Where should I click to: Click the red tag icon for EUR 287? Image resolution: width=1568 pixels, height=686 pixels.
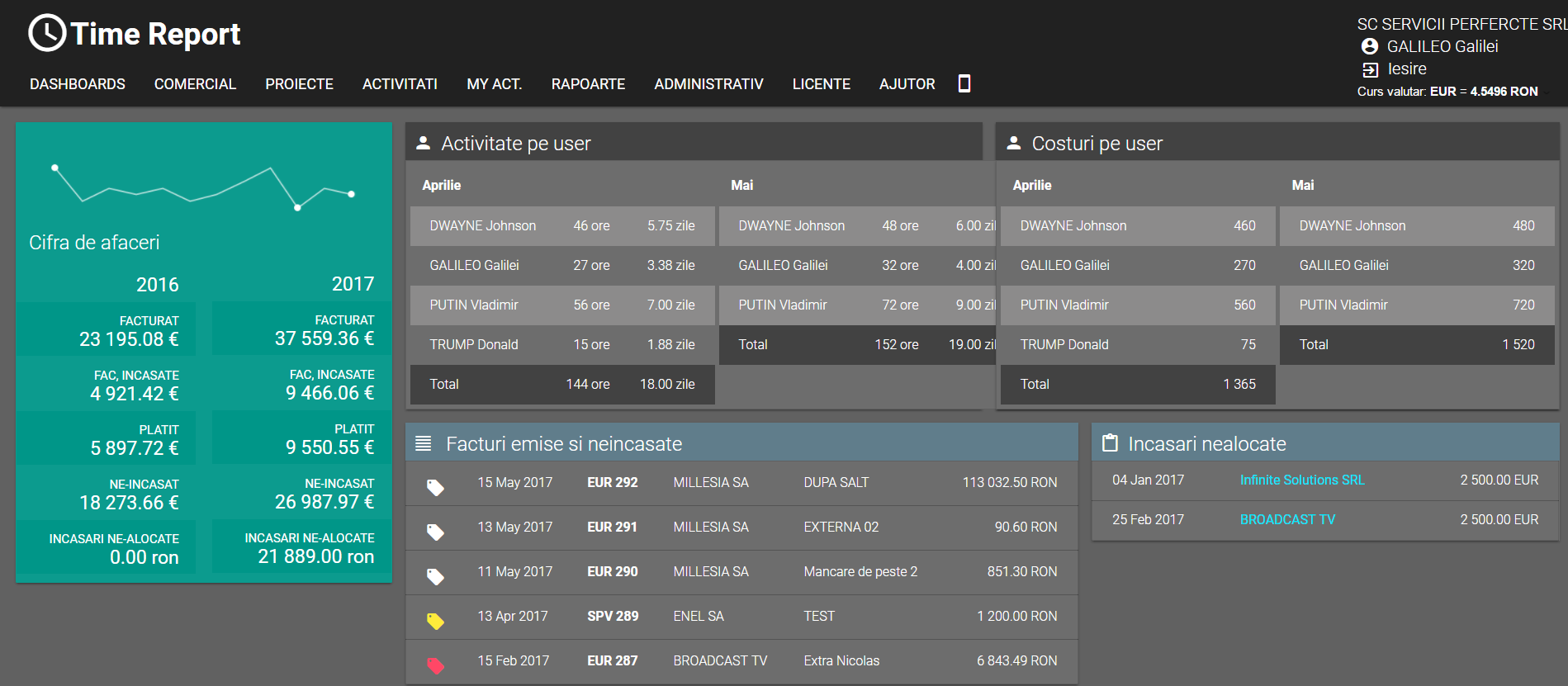point(435,666)
